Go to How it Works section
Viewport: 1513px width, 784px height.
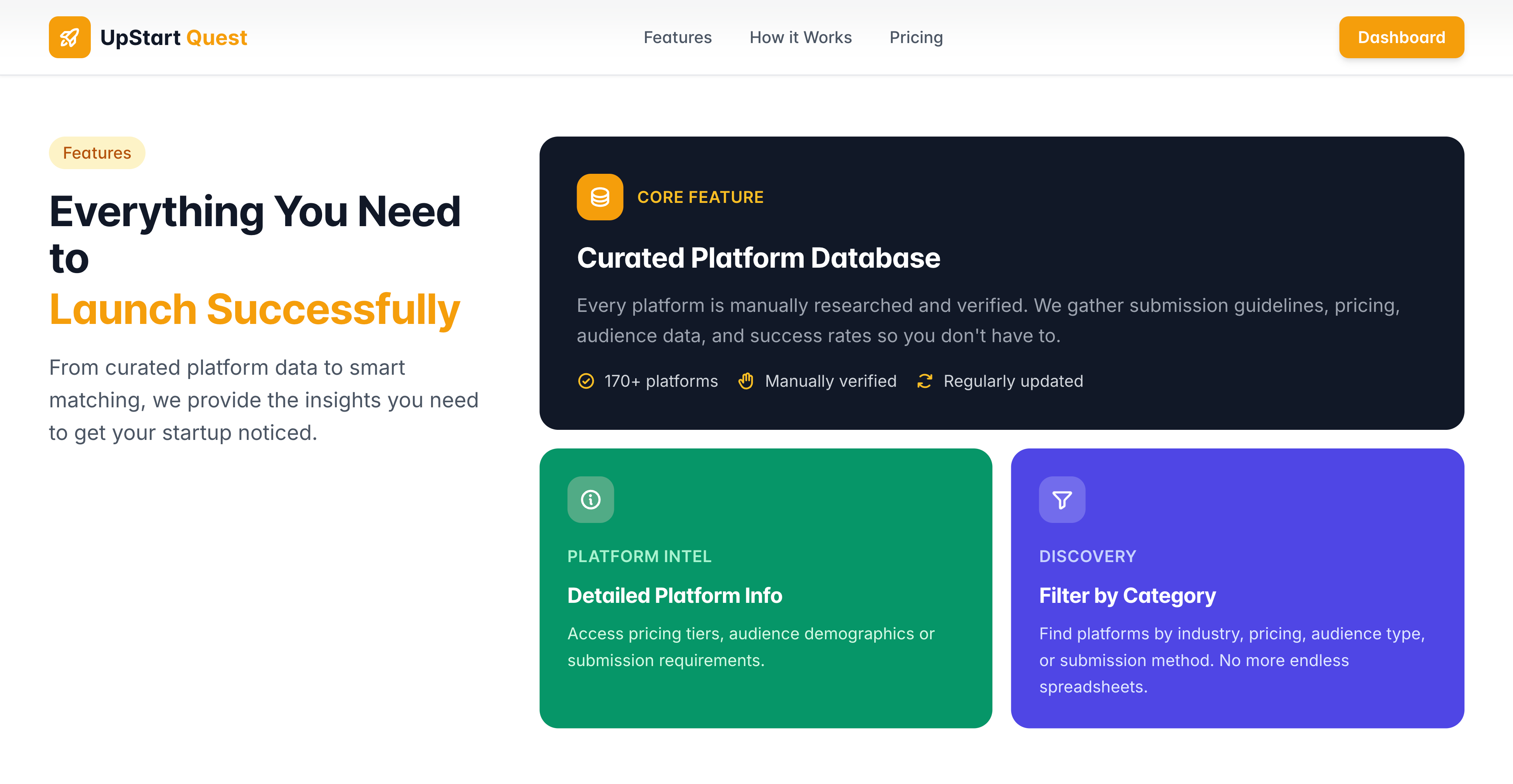coord(800,38)
